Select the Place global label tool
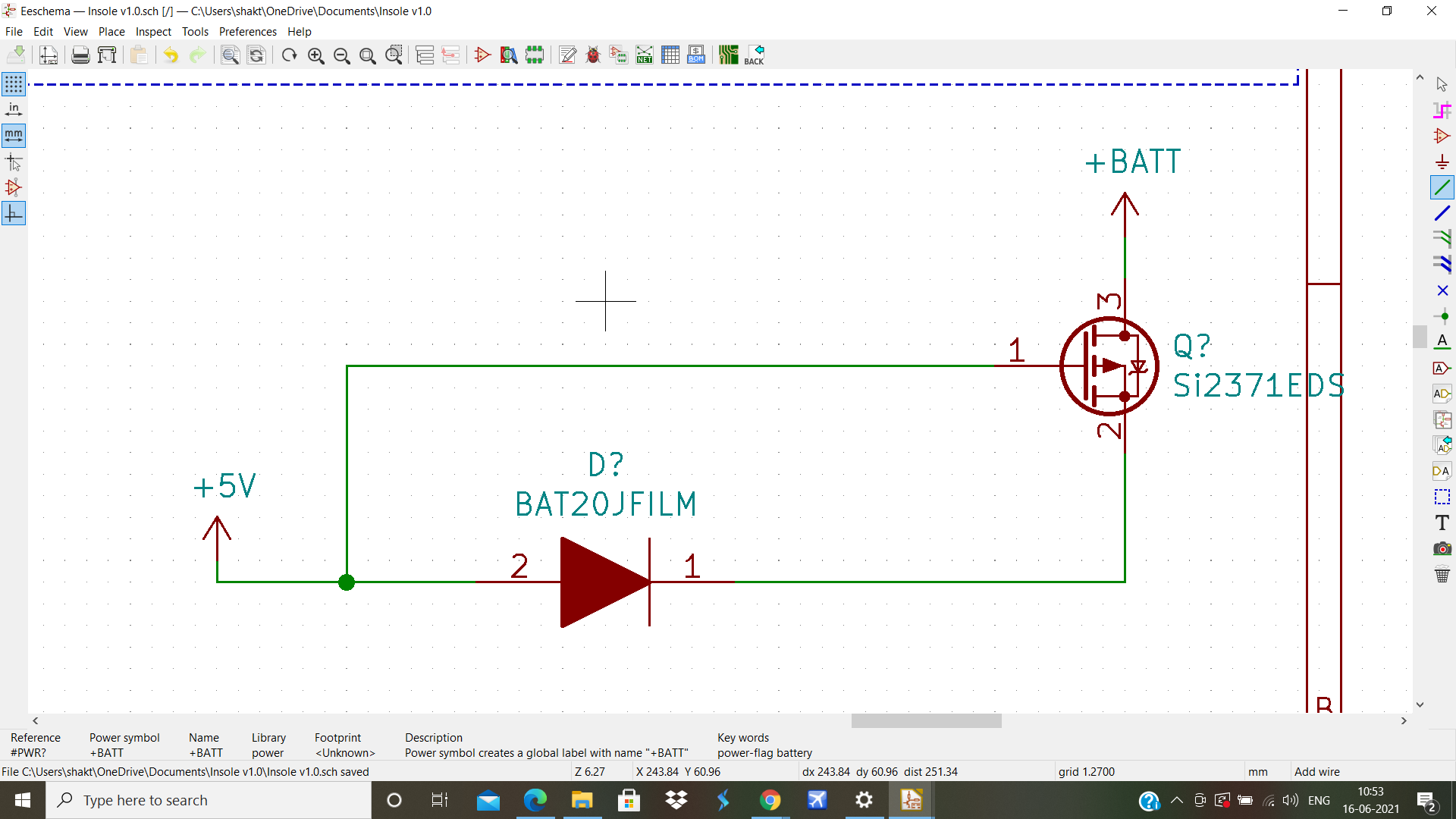1456x819 pixels. [1442, 368]
